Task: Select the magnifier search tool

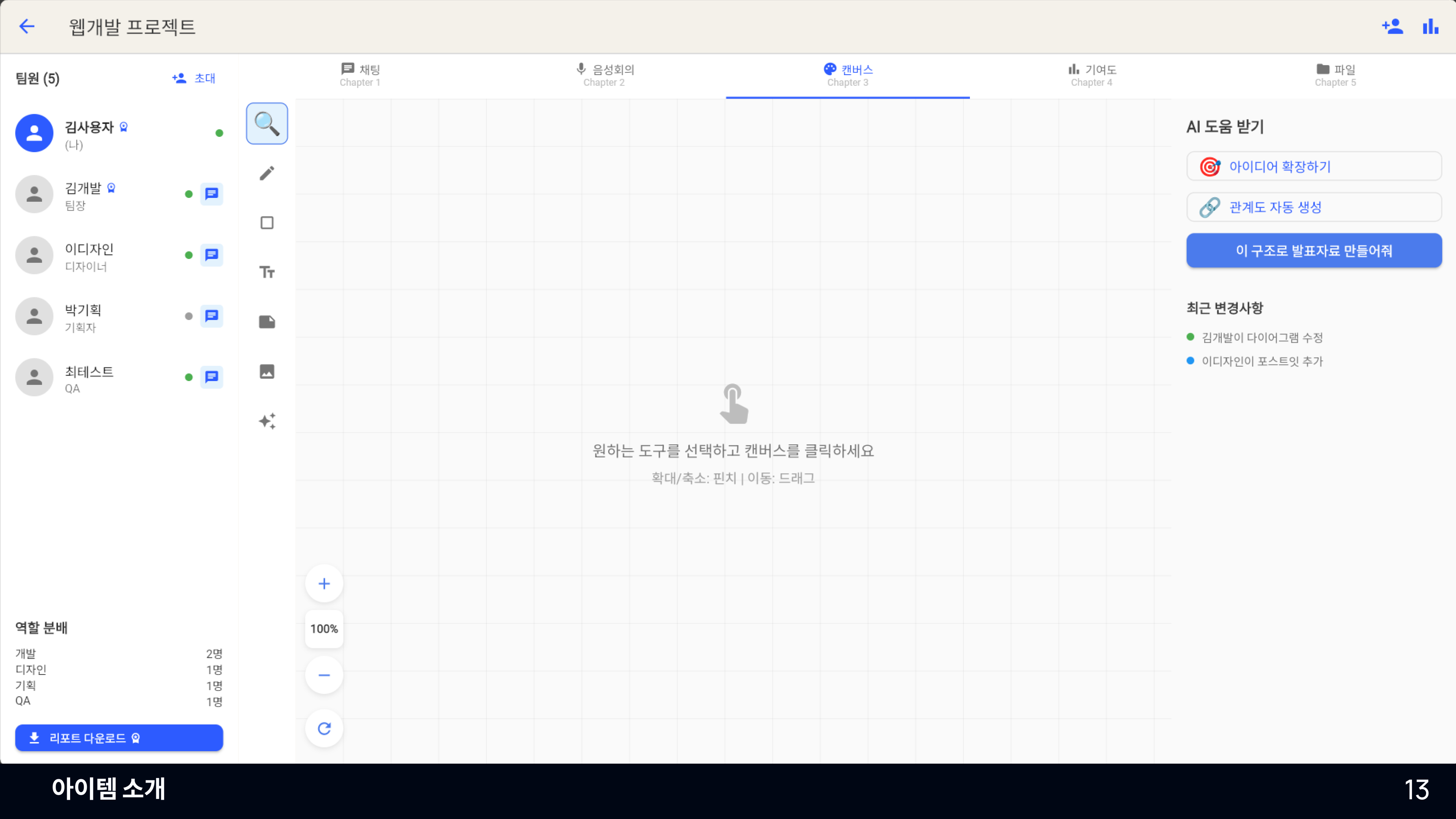Action: coord(267,123)
